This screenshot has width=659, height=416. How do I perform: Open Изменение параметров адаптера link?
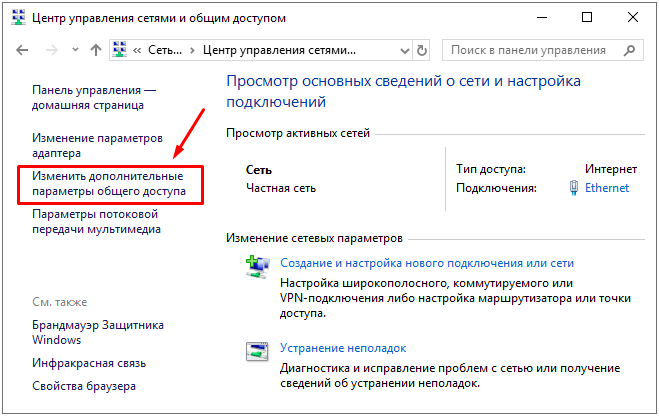98,145
